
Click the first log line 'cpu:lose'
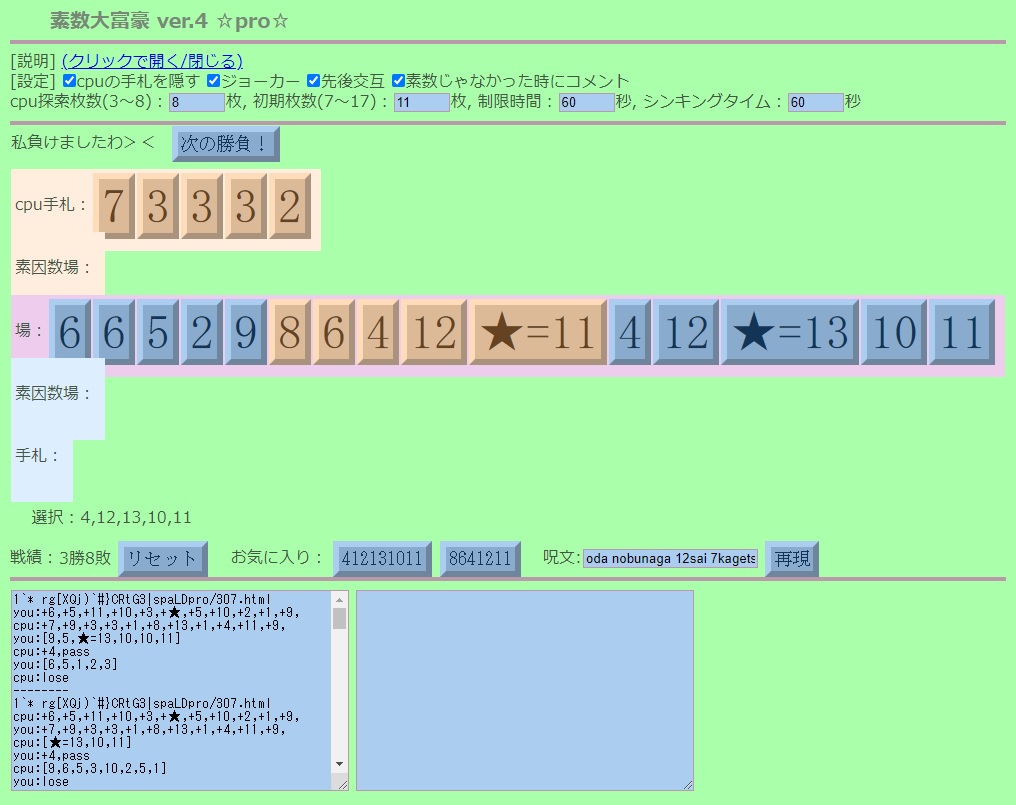pyautogui.click(x=41, y=678)
